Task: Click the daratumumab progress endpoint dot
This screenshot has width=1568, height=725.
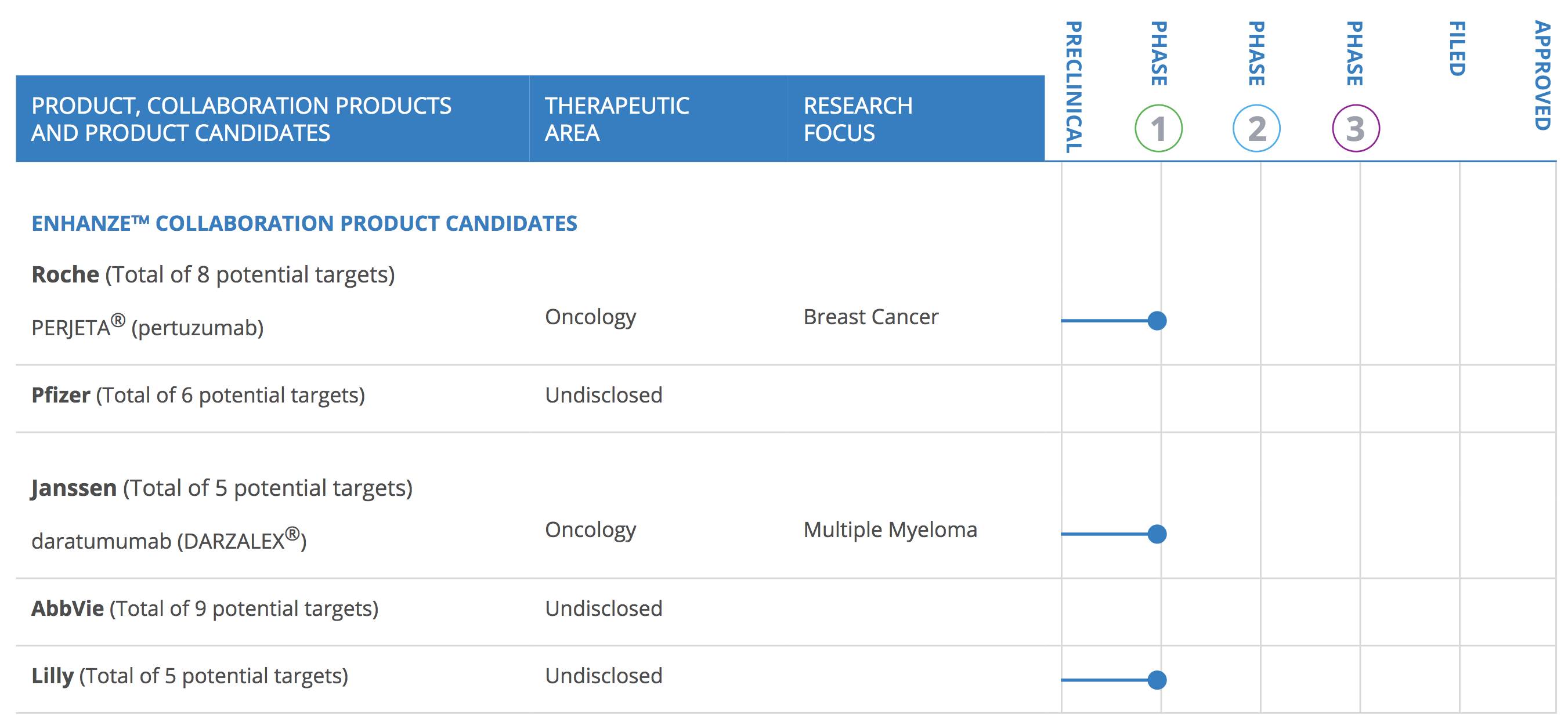Action: [1157, 534]
